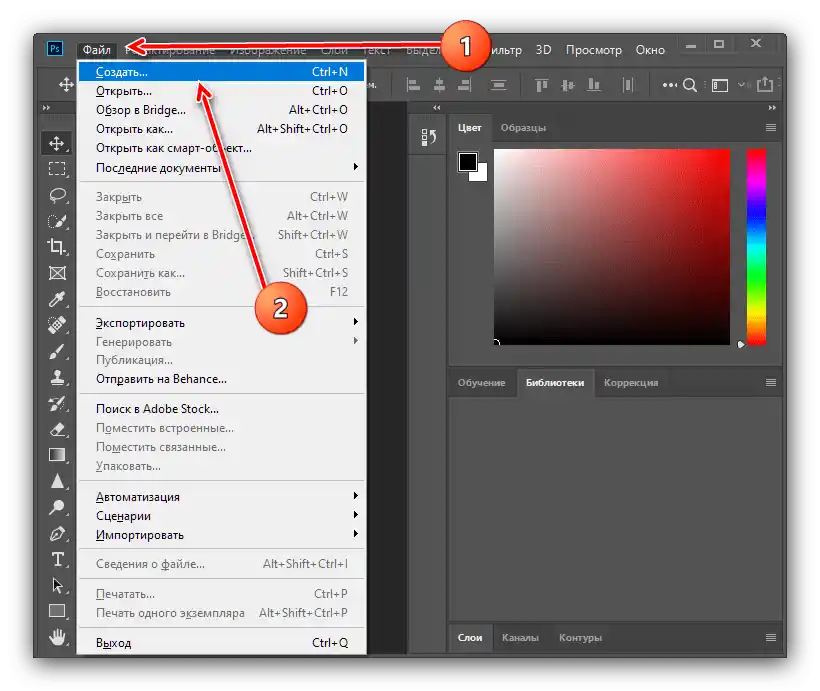Screen dimensions: 820x691
Task: Collapse the right panels double-arrow
Action: pos(772,107)
